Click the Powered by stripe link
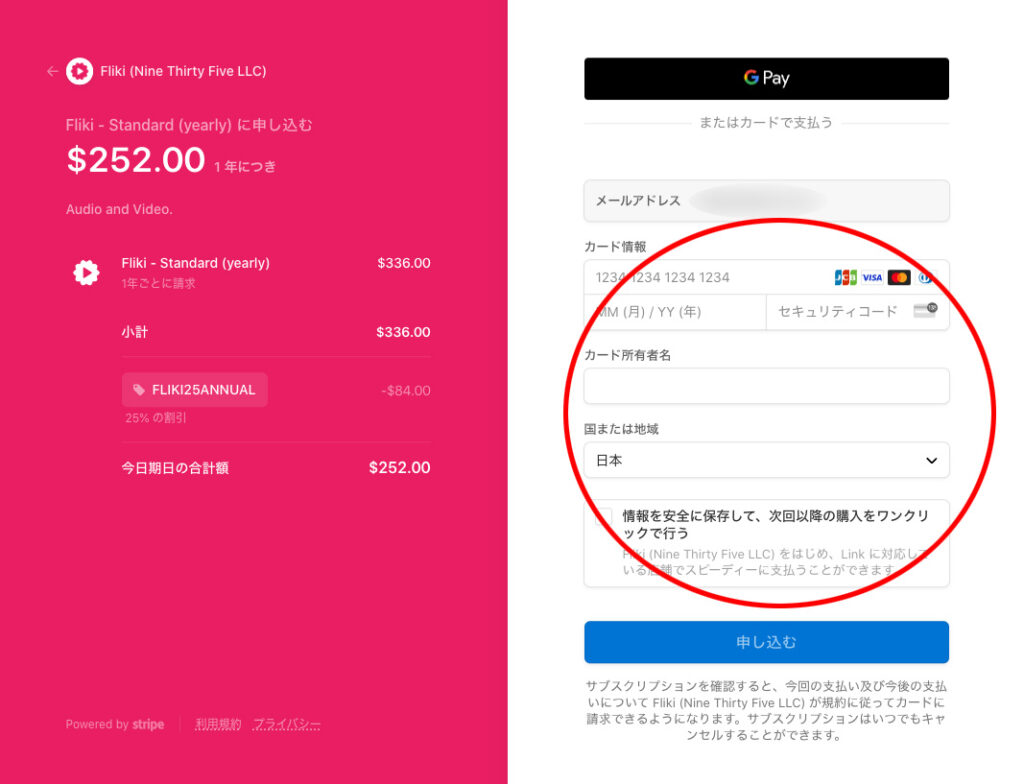Image resolution: width=1024 pixels, height=784 pixels. 115,724
